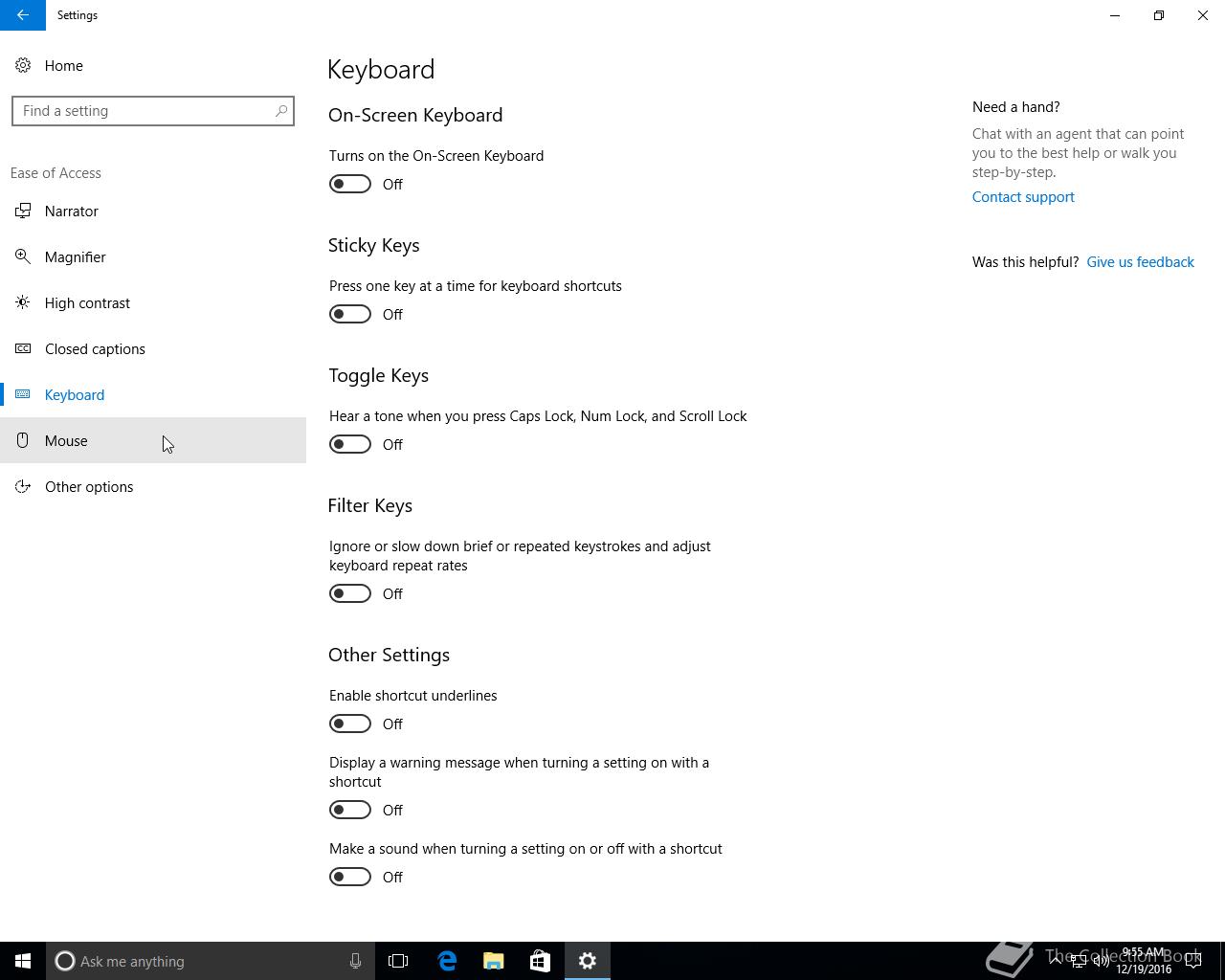This screenshot has width=1225, height=980.
Task: Click the Give us feedback link
Action: 1140,262
